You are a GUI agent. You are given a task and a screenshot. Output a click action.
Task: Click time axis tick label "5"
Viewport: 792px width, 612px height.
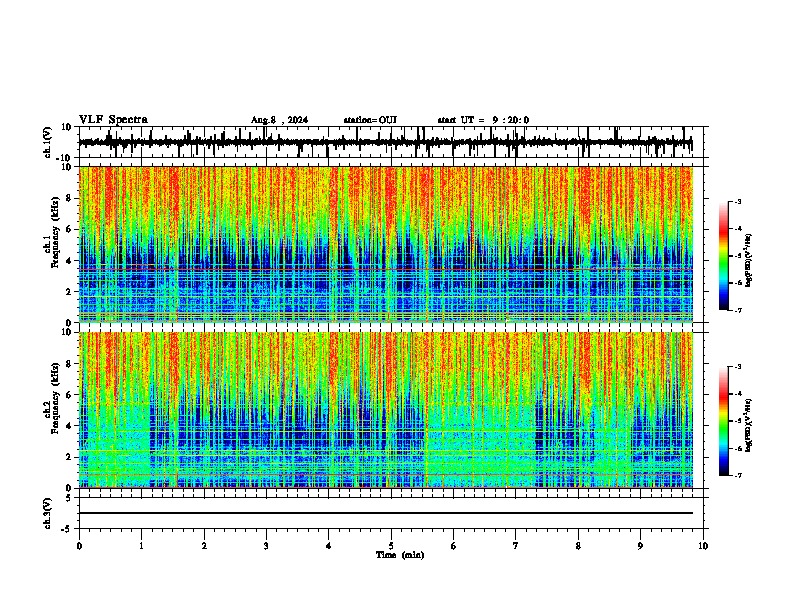click(391, 546)
